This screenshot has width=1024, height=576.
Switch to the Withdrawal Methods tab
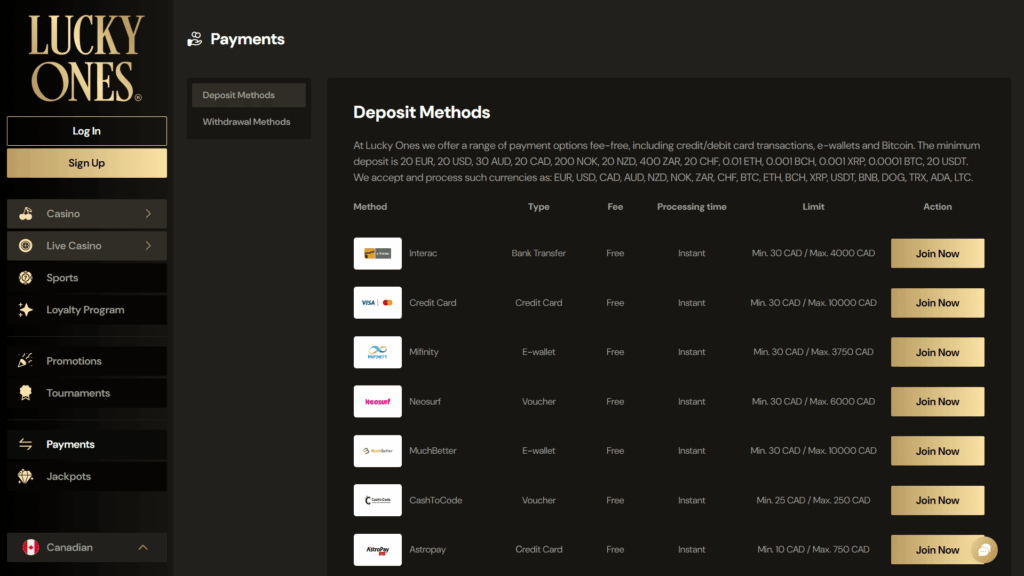coord(248,121)
